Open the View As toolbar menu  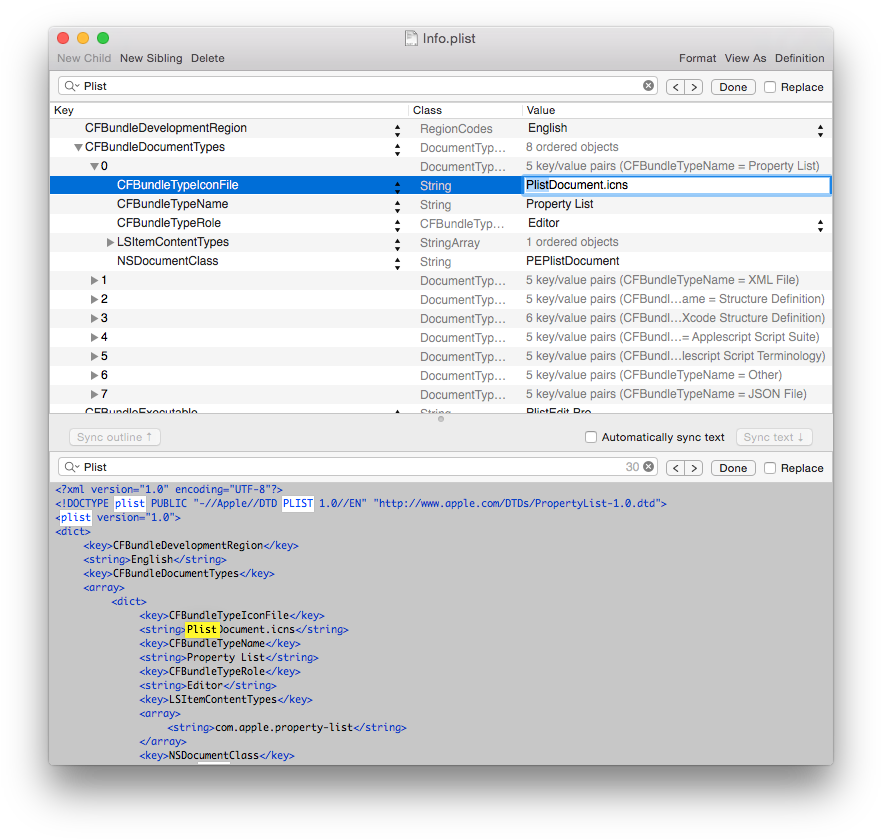[745, 58]
